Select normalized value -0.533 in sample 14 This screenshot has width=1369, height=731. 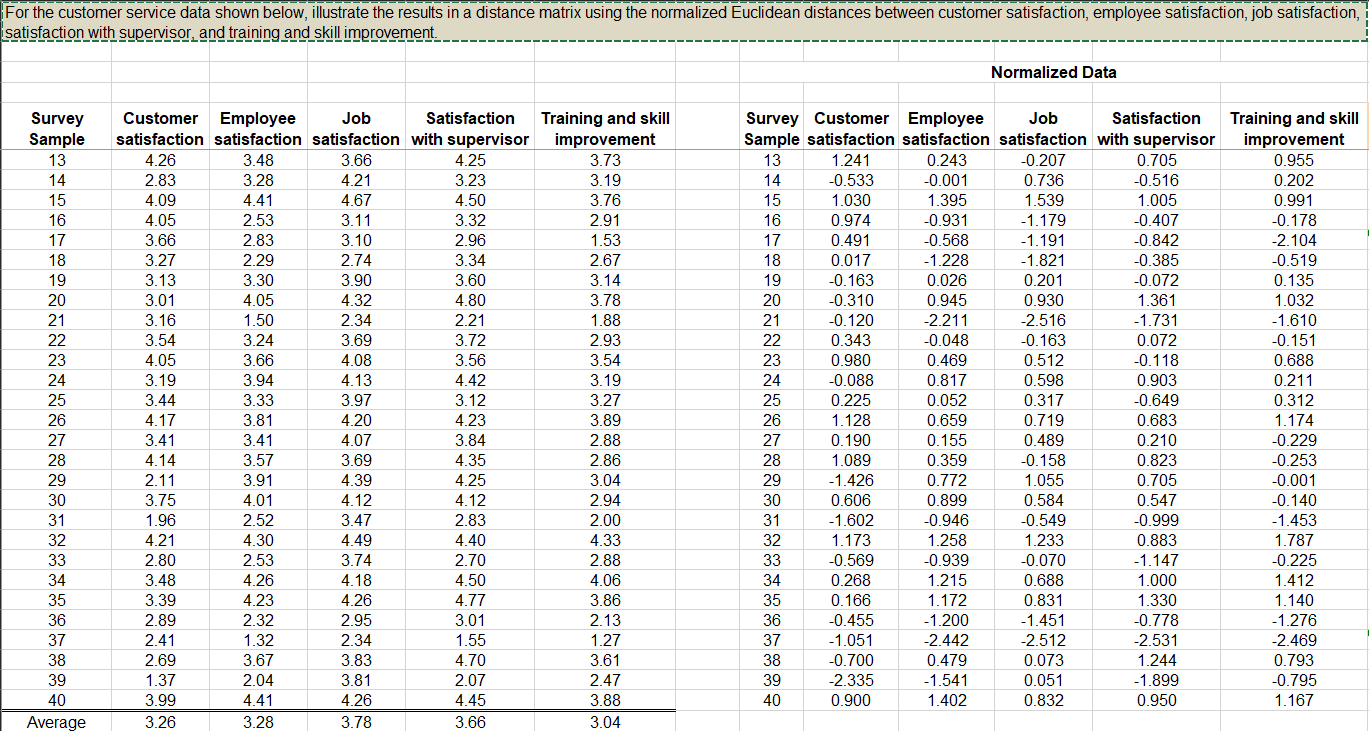(851, 180)
